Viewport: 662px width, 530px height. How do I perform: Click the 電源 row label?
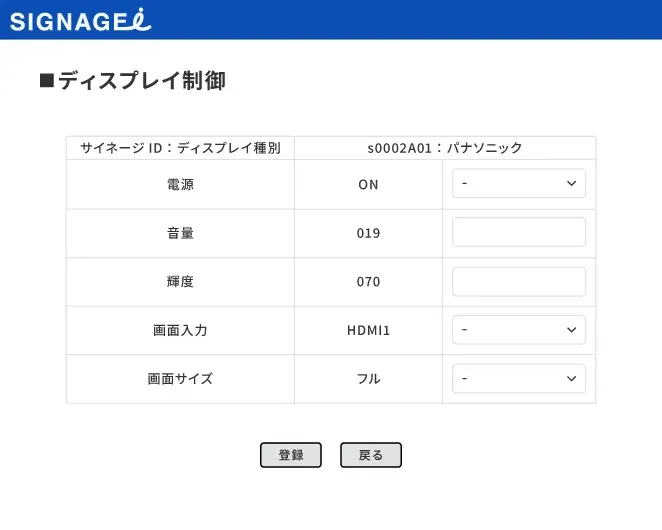pyautogui.click(x=180, y=184)
